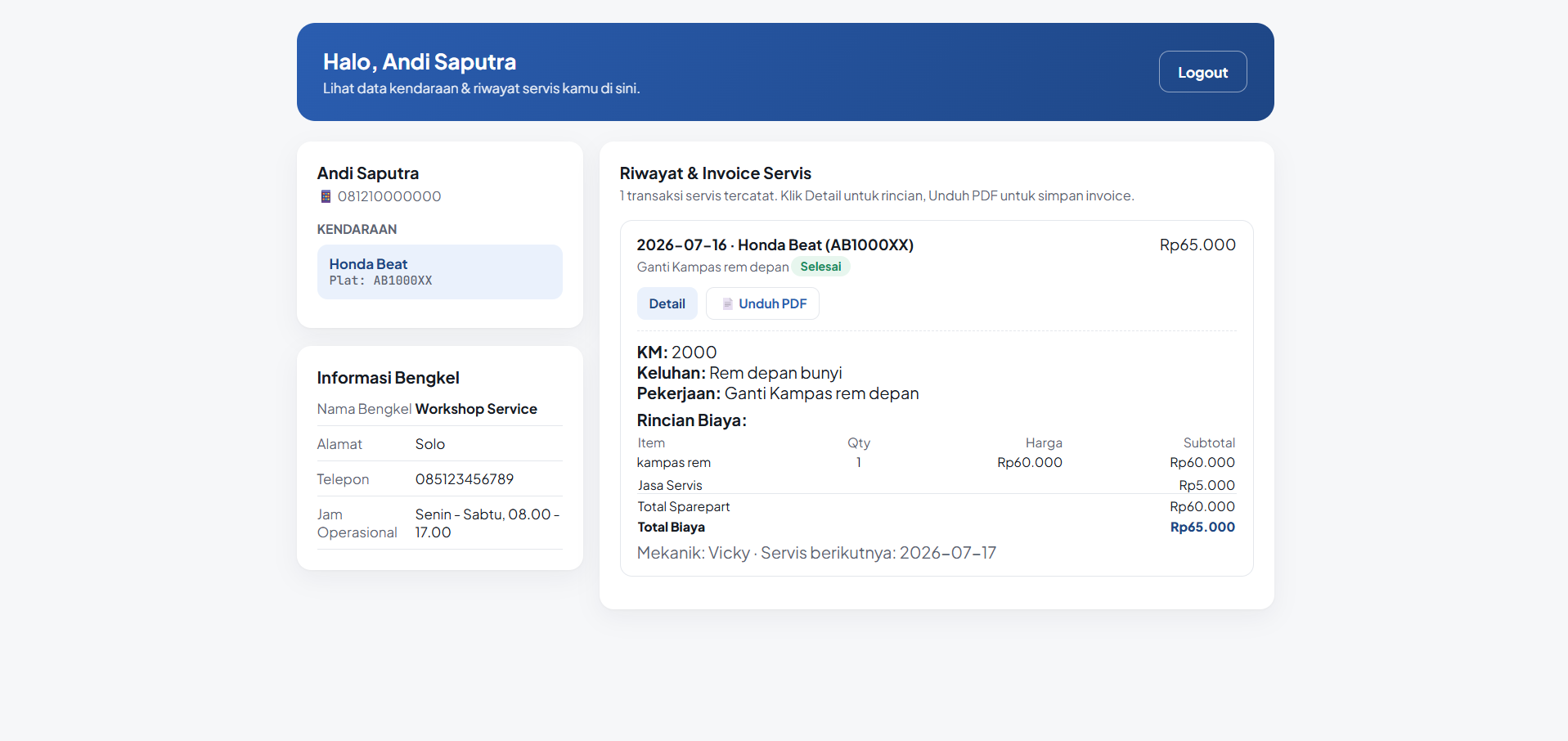Click the Selesai status badge
This screenshot has height=741, width=1568.
[820, 267]
